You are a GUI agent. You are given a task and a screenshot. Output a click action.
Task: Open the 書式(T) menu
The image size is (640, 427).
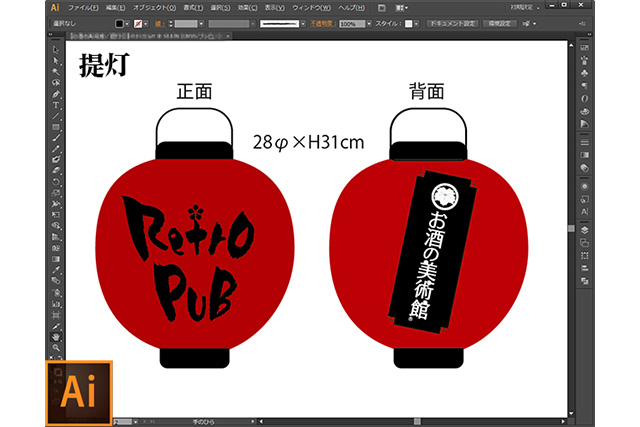point(193,8)
